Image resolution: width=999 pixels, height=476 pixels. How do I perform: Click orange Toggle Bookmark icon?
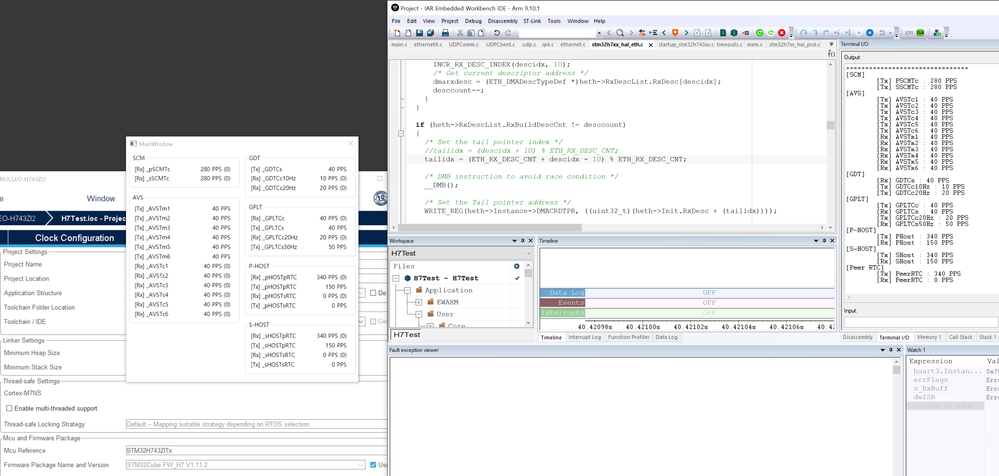pyautogui.click(x=675, y=32)
